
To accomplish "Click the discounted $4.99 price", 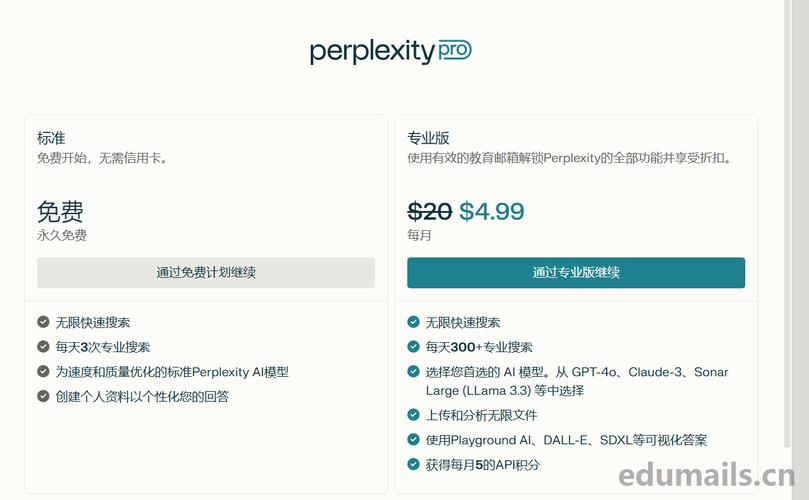I will tap(492, 211).
